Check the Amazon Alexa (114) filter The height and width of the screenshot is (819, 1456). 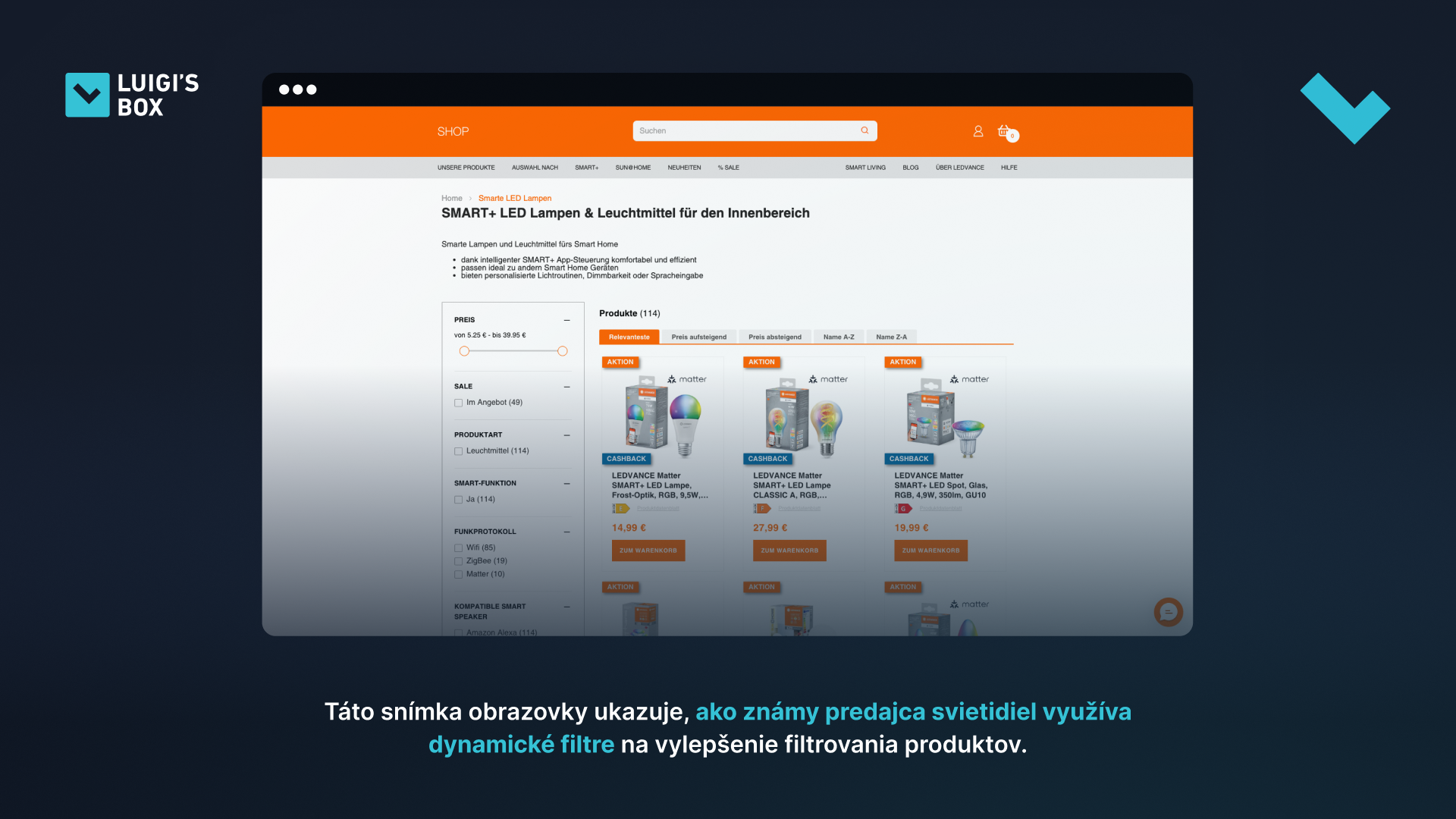click(x=458, y=632)
